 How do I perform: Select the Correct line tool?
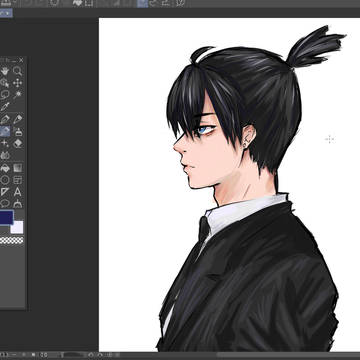pyautogui.click(x=18, y=203)
